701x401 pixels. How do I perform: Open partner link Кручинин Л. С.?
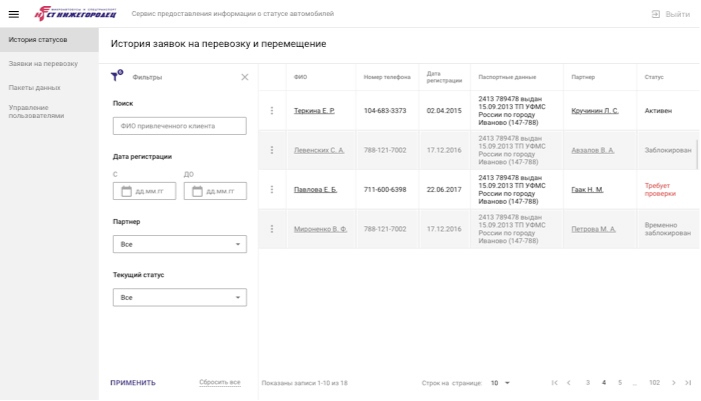point(595,110)
